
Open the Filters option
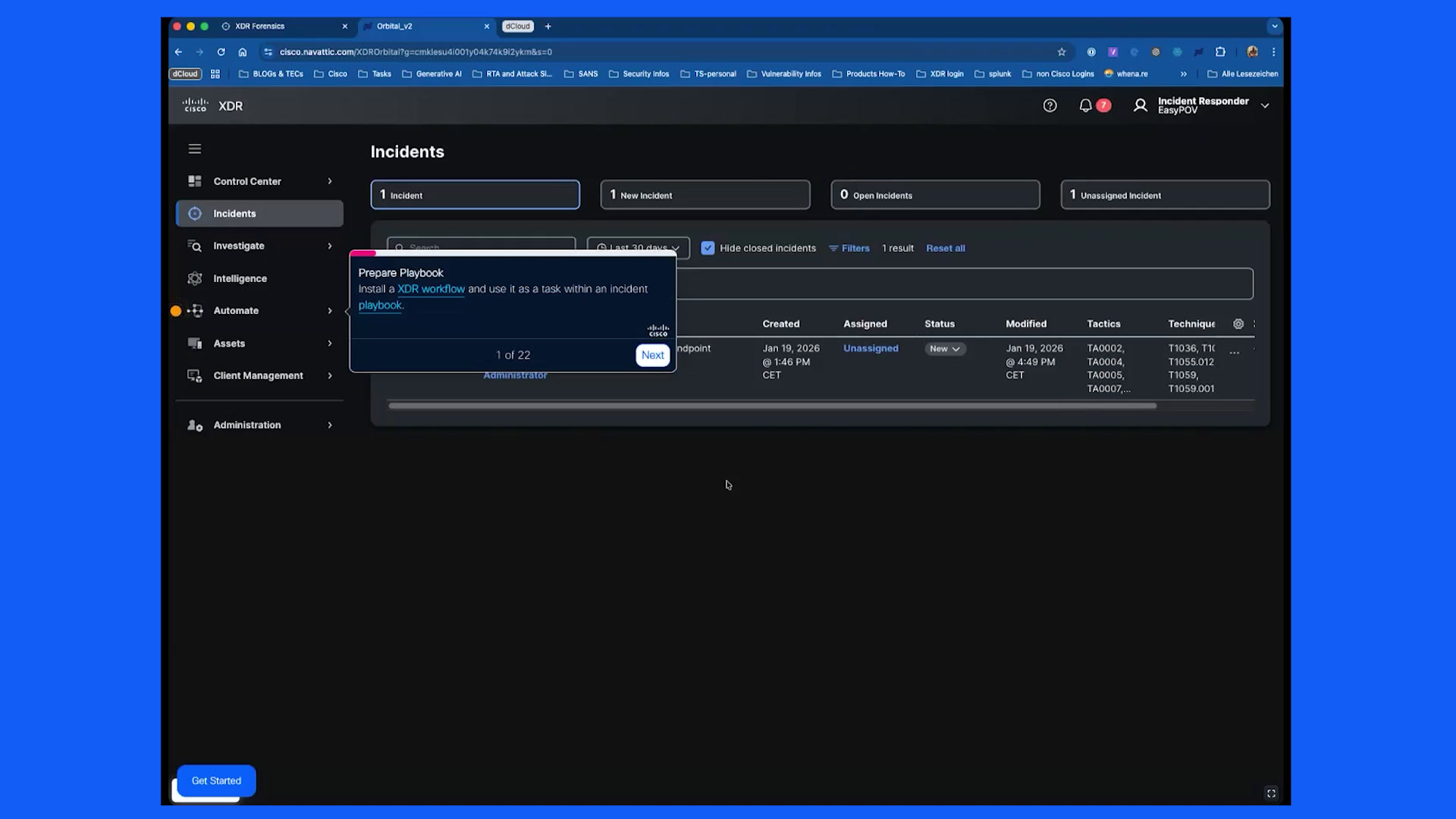tap(849, 248)
